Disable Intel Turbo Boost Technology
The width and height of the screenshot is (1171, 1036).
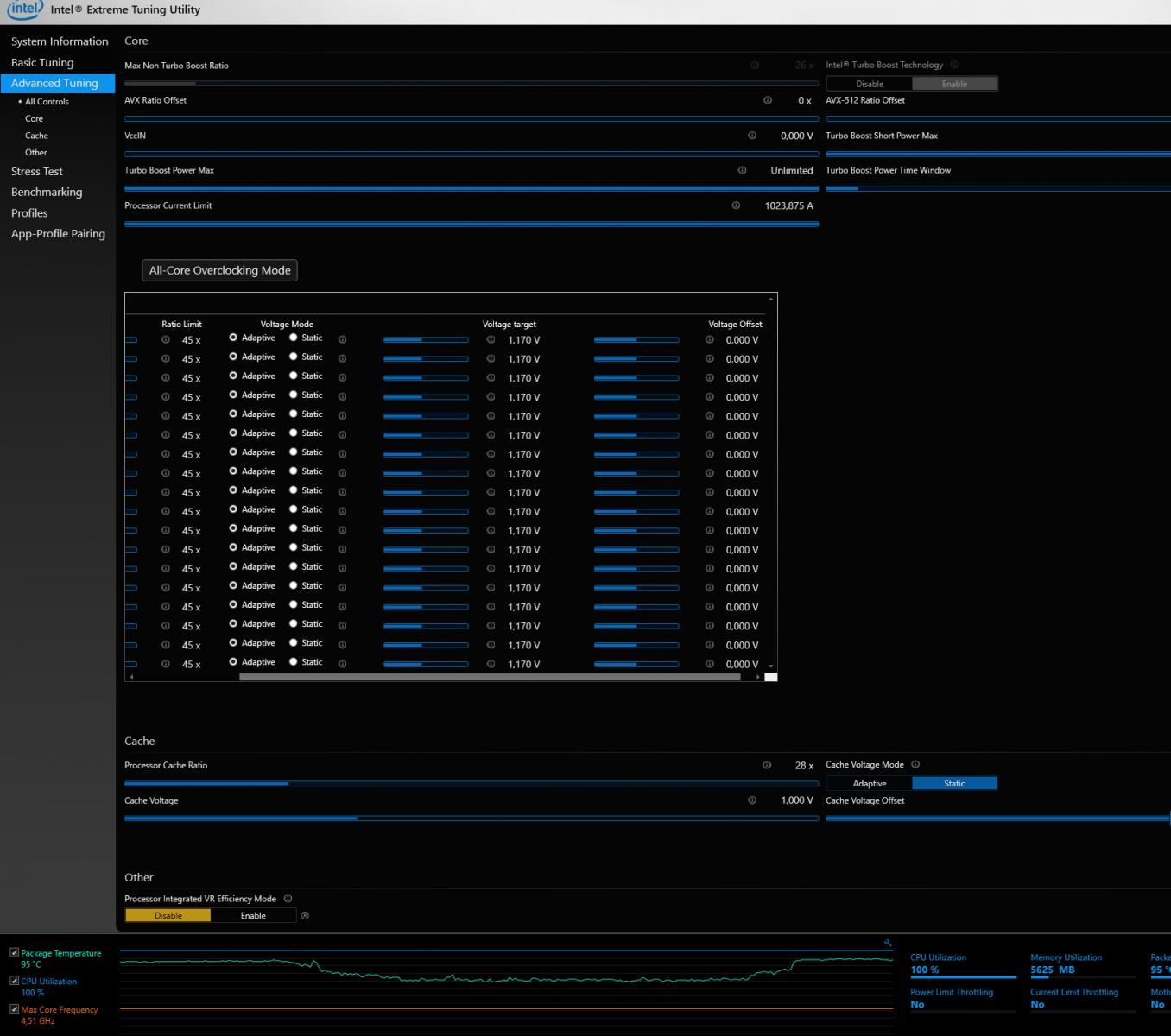[869, 84]
